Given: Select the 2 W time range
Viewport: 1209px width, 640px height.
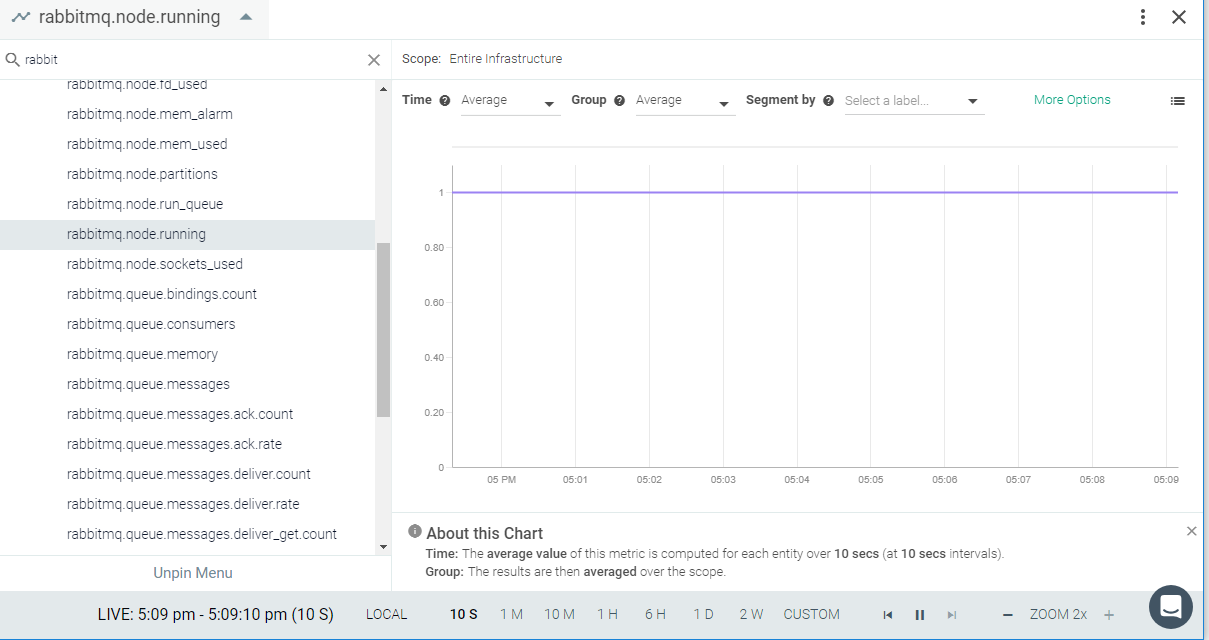Looking at the screenshot, I should tap(751, 615).
